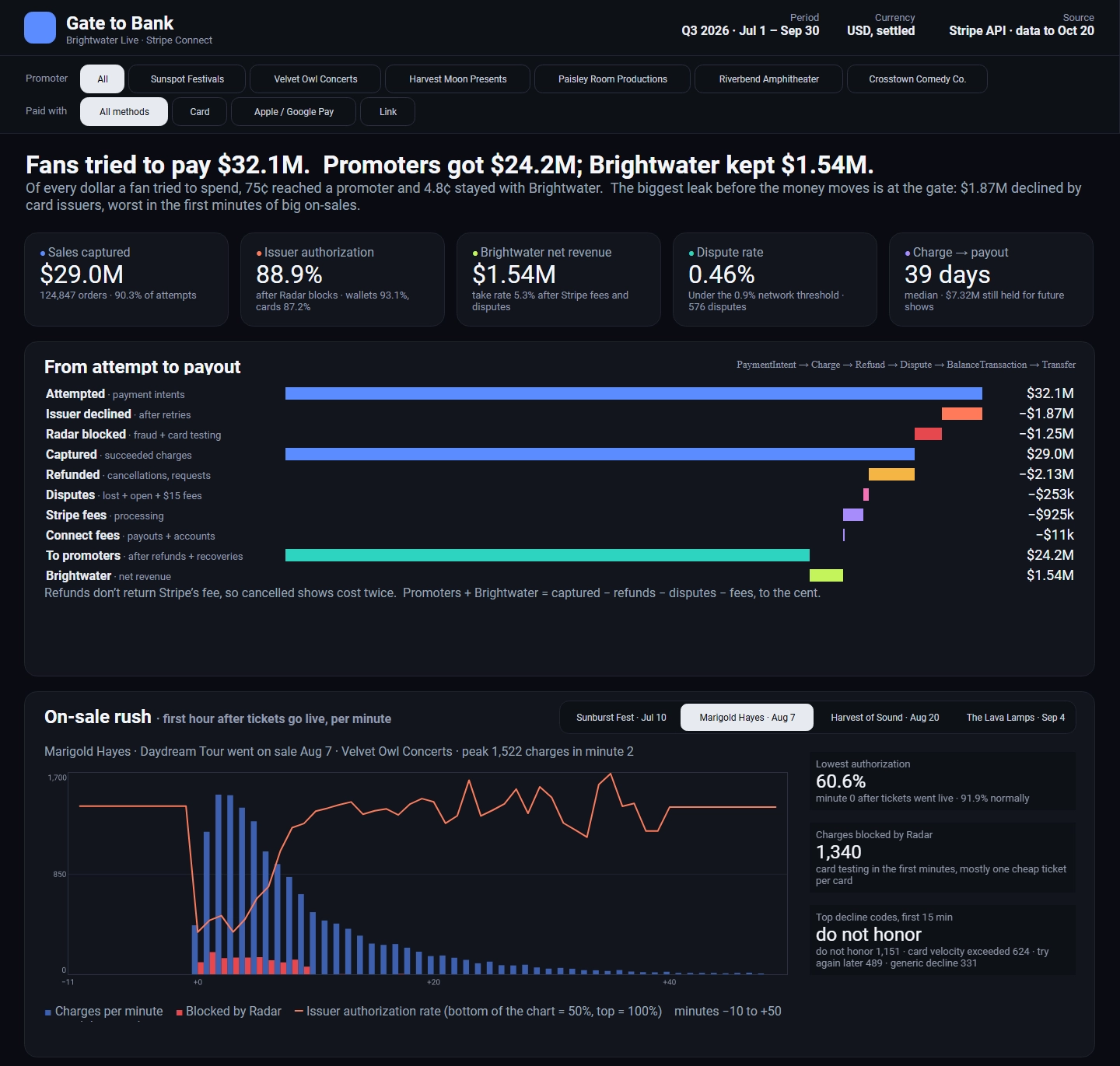The image size is (1120, 1066).
Task: Click the Period Q3 2026 header value
Action: (751, 31)
